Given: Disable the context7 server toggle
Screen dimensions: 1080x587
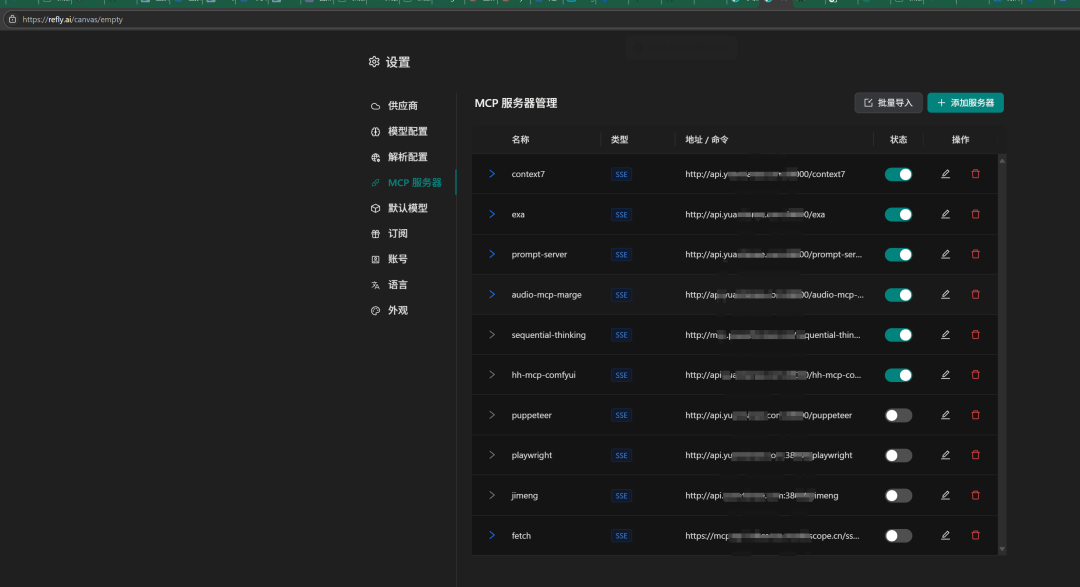Looking at the screenshot, I should pos(898,174).
